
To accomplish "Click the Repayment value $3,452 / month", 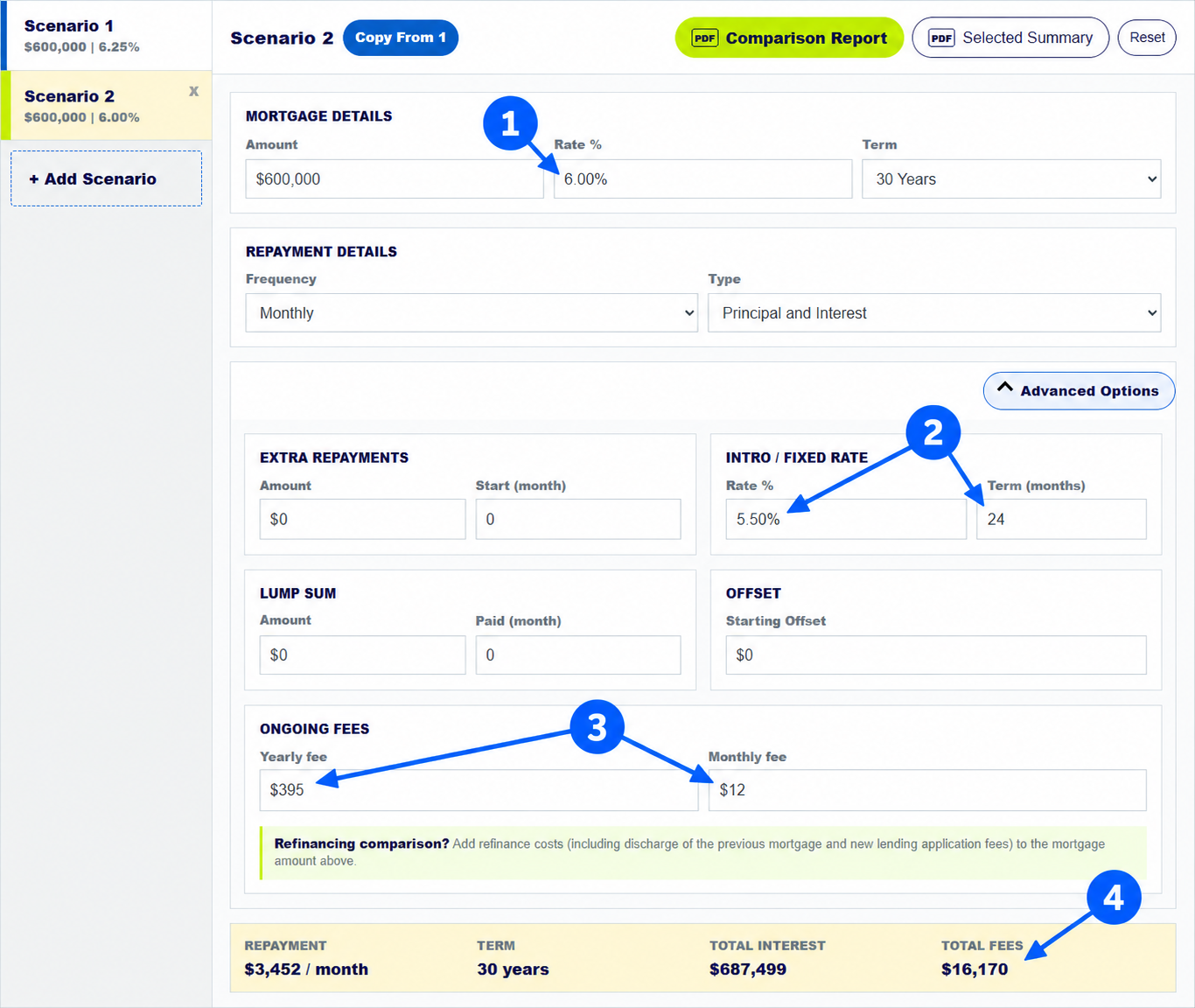I will pos(306,969).
